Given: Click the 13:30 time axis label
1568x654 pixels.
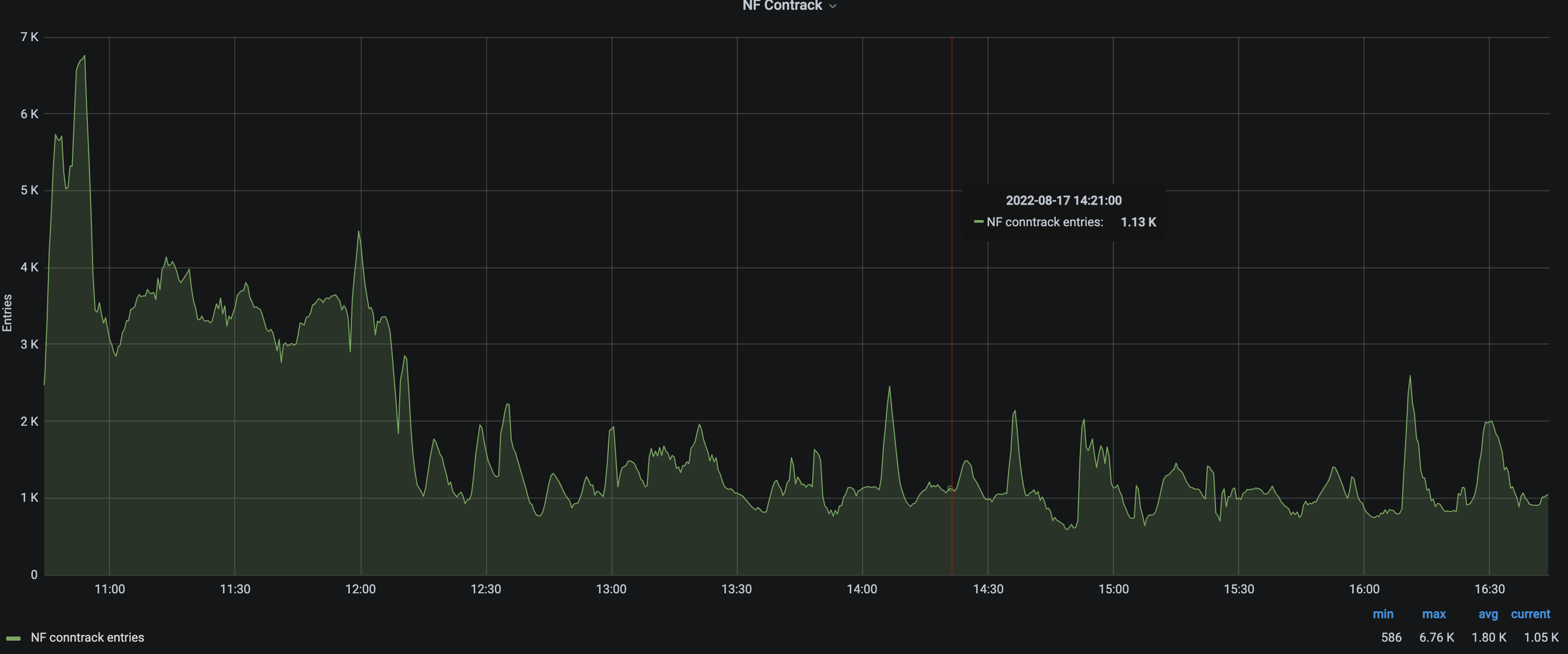Looking at the screenshot, I should tap(737, 589).
